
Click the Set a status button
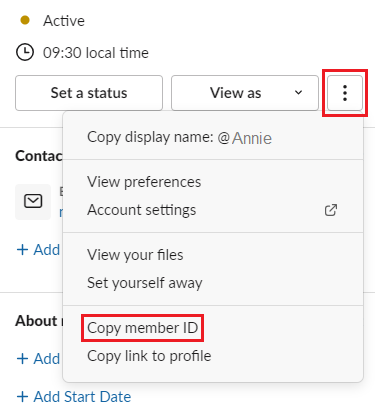click(89, 93)
